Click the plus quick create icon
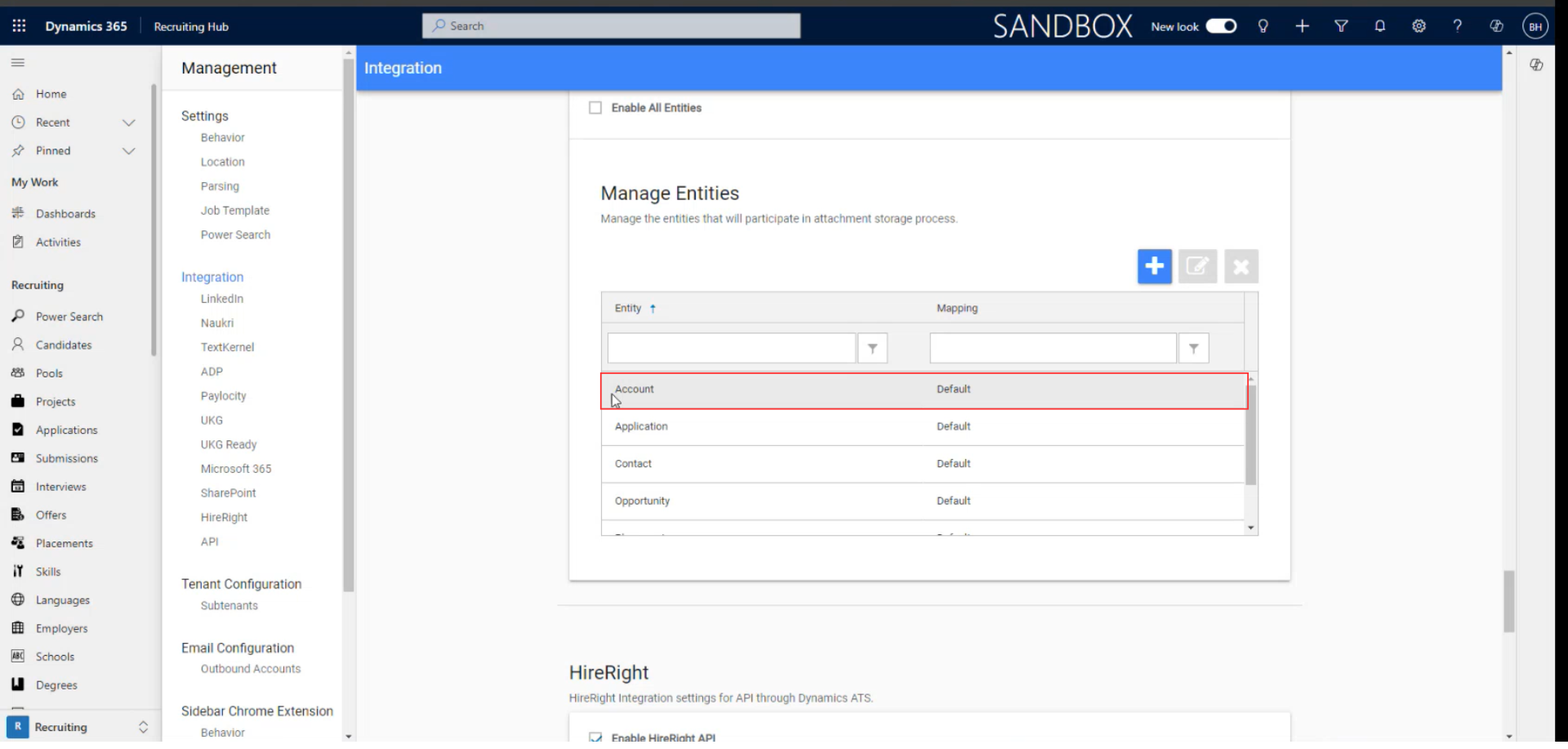This screenshot has width=1568, height=749. [1302, 26]
